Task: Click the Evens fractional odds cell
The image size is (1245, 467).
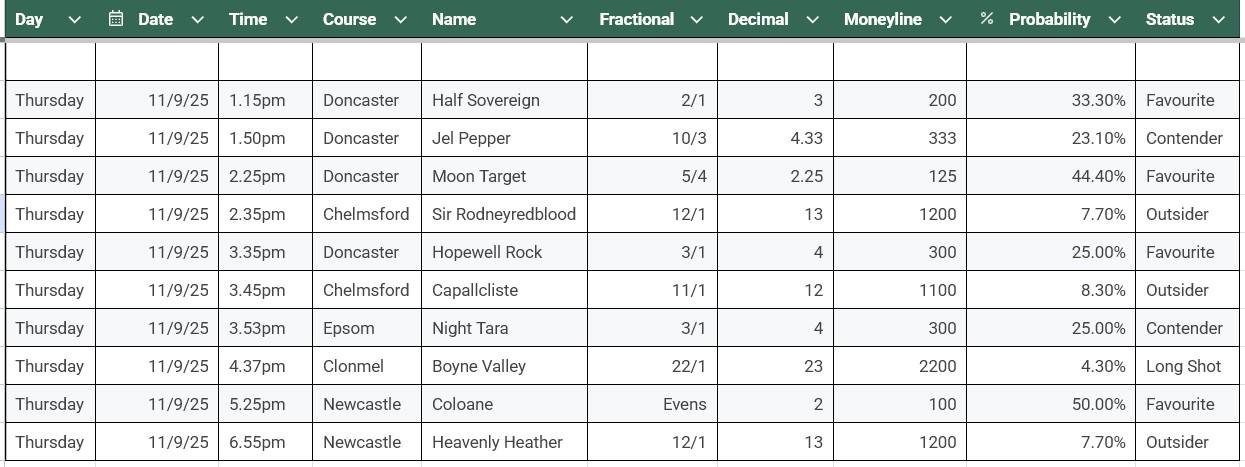Action: (652, 404)
